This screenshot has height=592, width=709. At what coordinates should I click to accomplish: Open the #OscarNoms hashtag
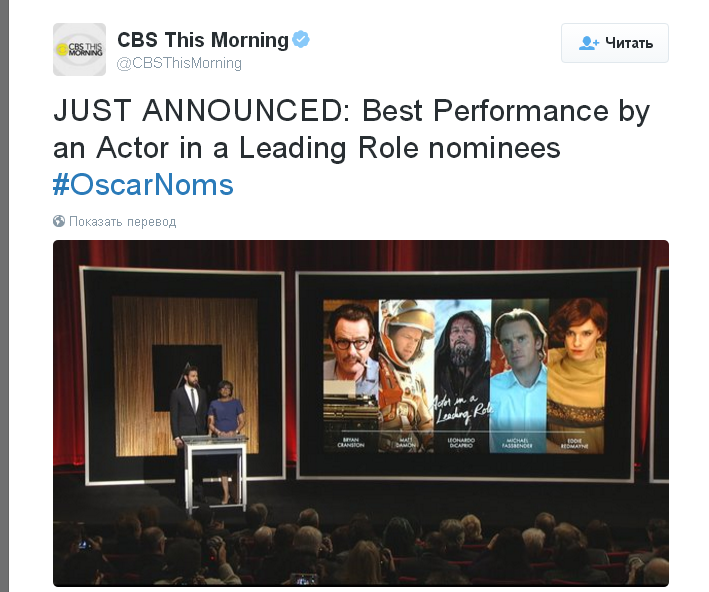pos(143,185)
